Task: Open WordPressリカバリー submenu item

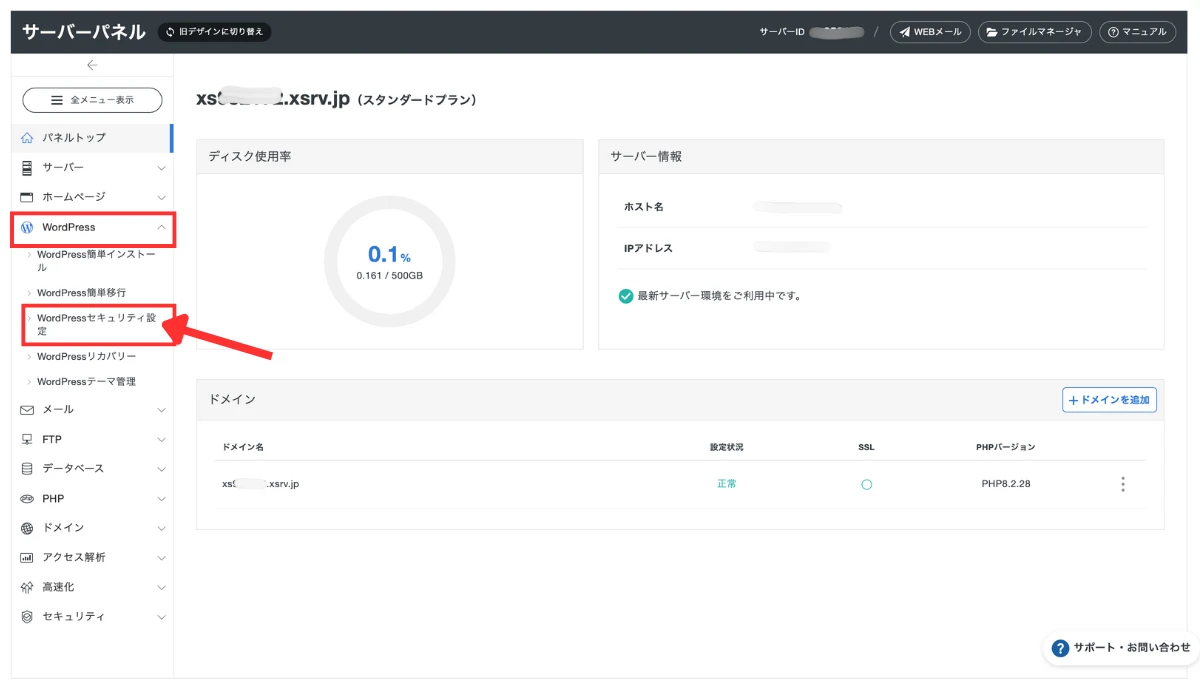Action: (87, 356)
